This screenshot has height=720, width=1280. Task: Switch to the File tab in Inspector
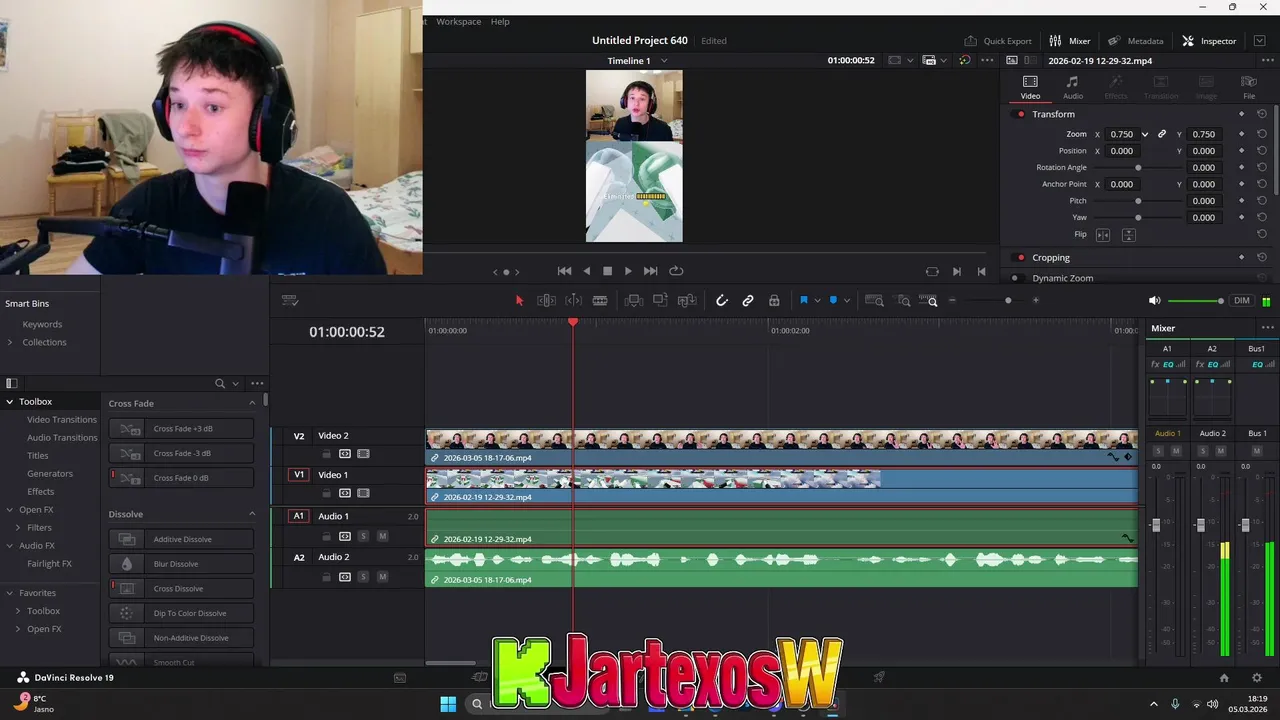1249,87
